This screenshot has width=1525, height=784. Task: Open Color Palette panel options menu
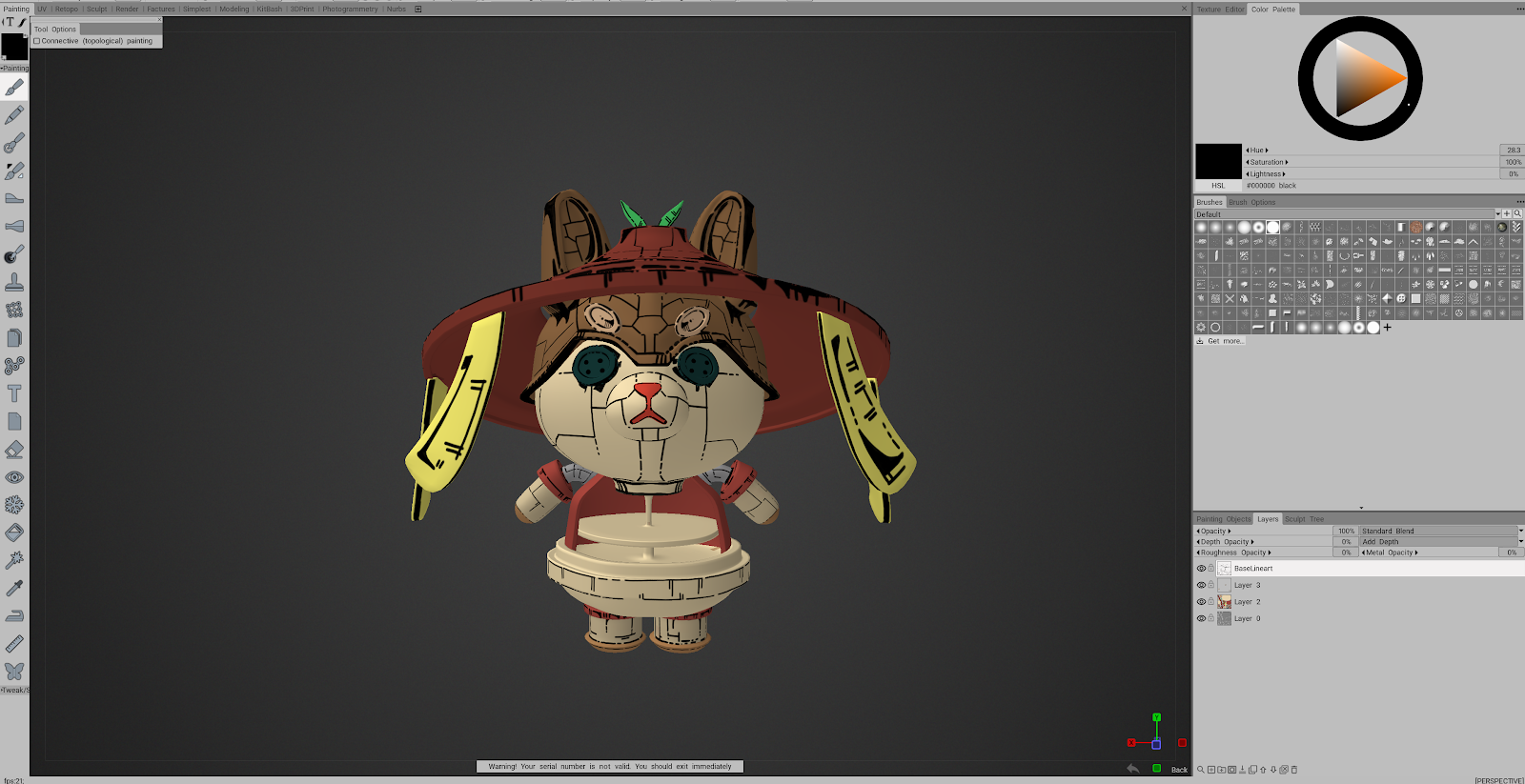(1520, 10)
